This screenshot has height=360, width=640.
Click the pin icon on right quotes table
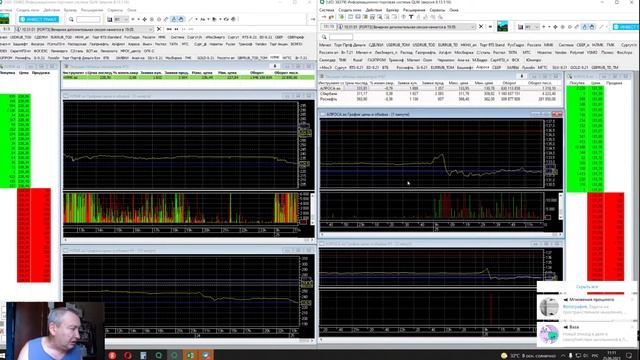pyautogui.click(x=522, y=76)
